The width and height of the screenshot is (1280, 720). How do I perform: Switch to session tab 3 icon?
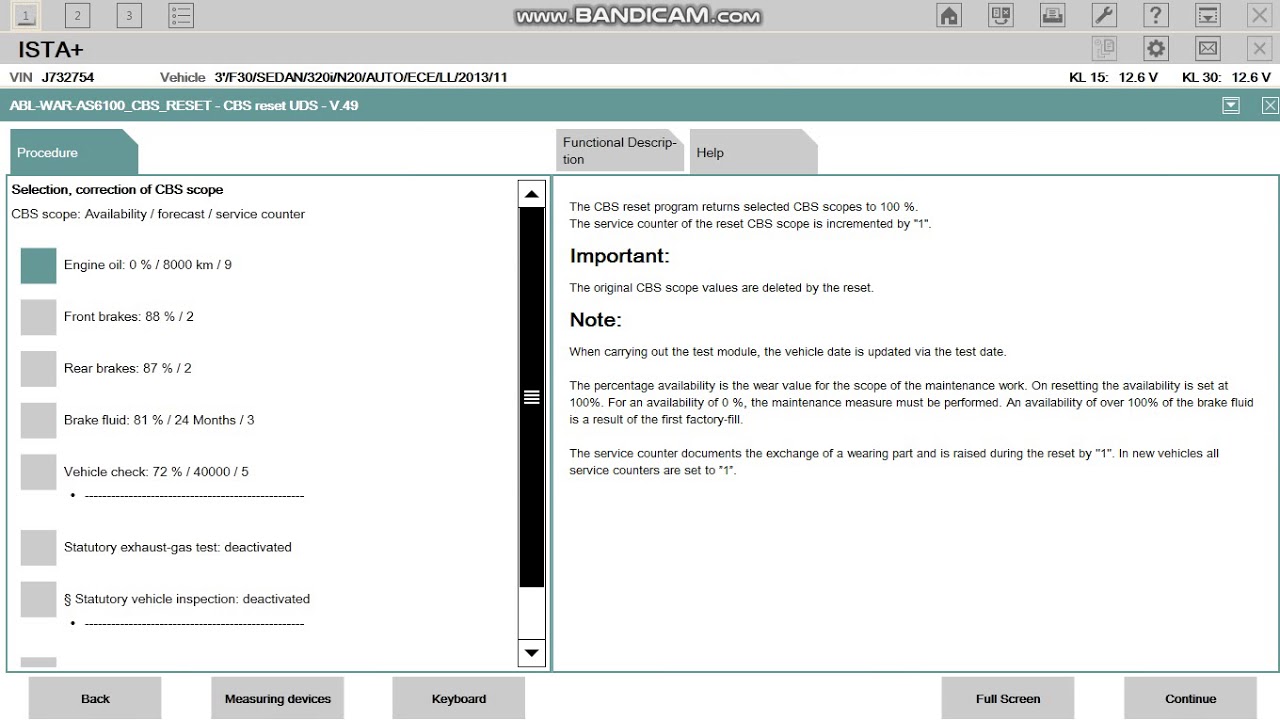point(129,15)
